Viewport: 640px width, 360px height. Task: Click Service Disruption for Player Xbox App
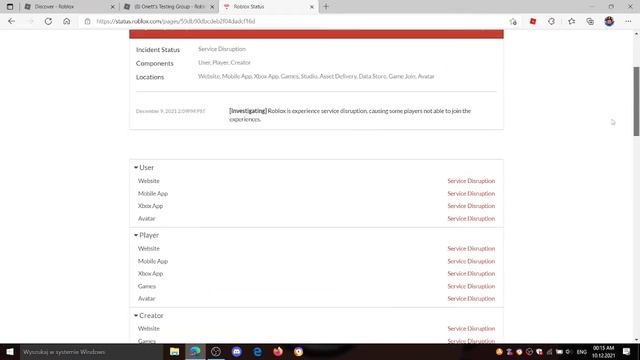pyautogui.click(x=471, y=273)
